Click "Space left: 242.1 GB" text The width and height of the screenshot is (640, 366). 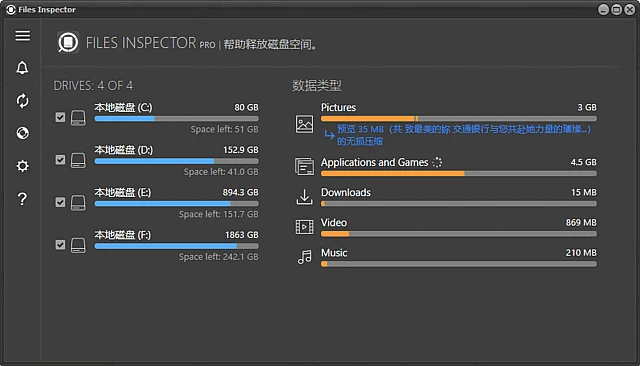click(218, 257)
